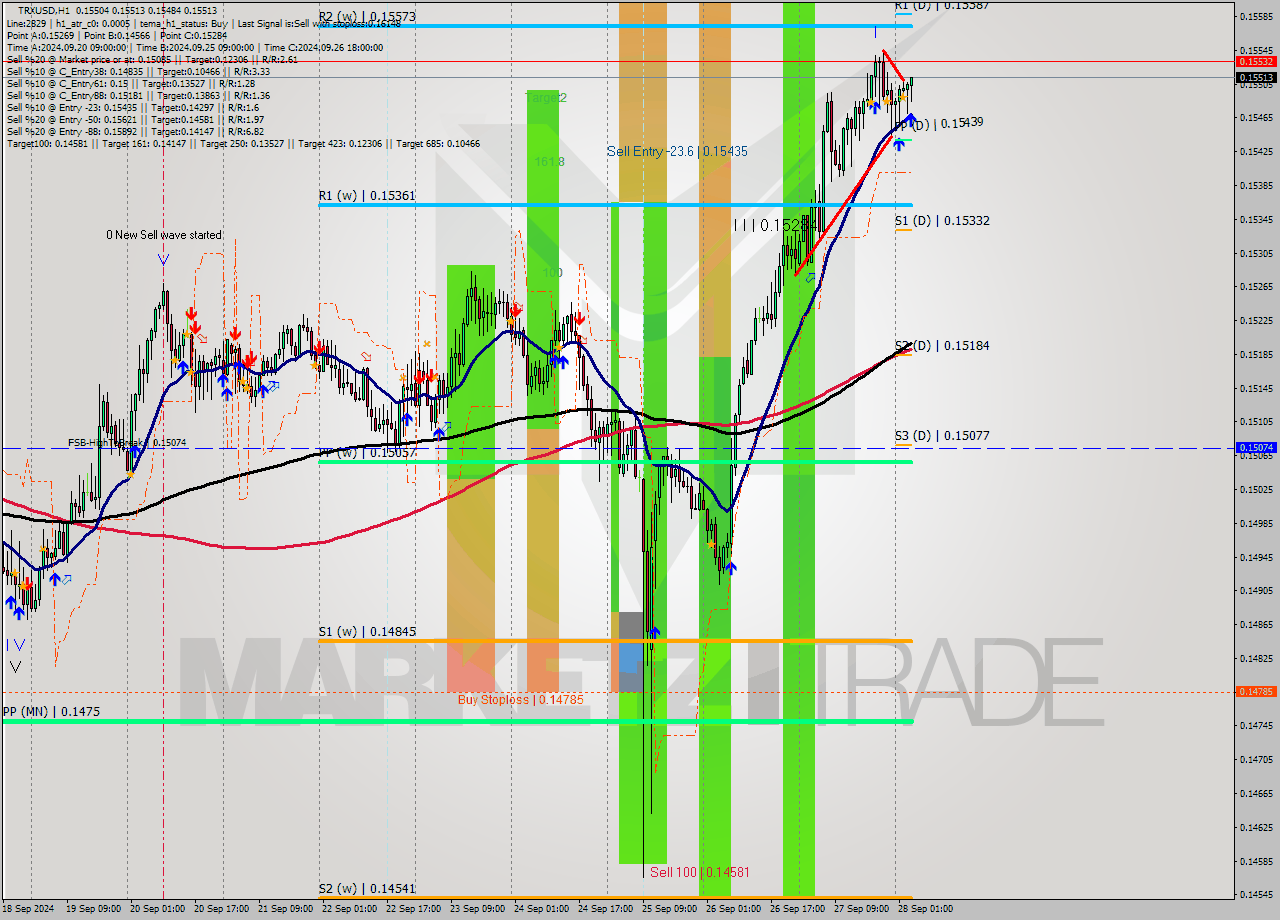This screenshot has width=1280, height=920.
Task: Click the 'Last Signal is:Sell with stoploss' text
Action: pos(301,23)
